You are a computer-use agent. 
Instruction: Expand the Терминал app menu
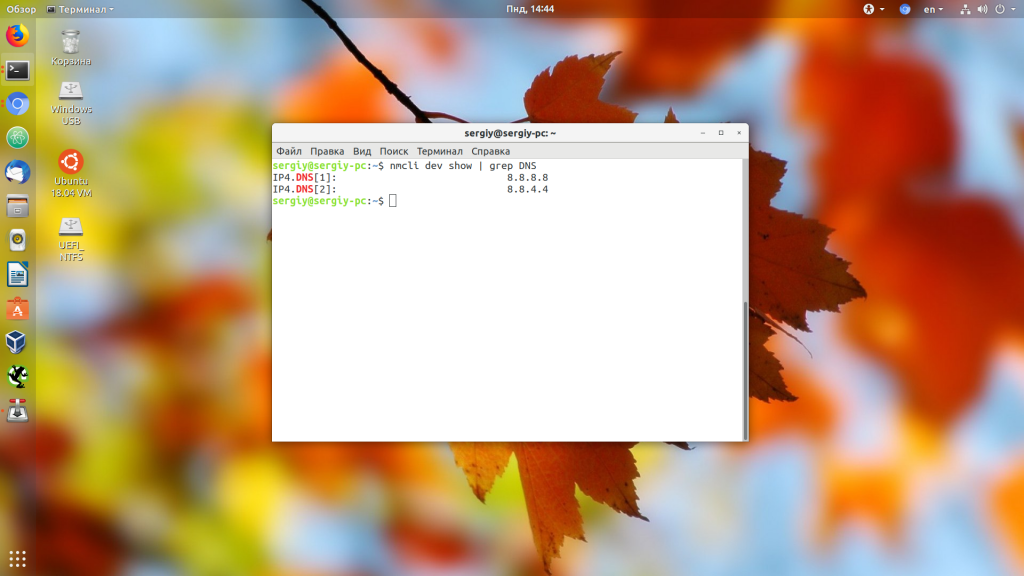coord(81,9)
